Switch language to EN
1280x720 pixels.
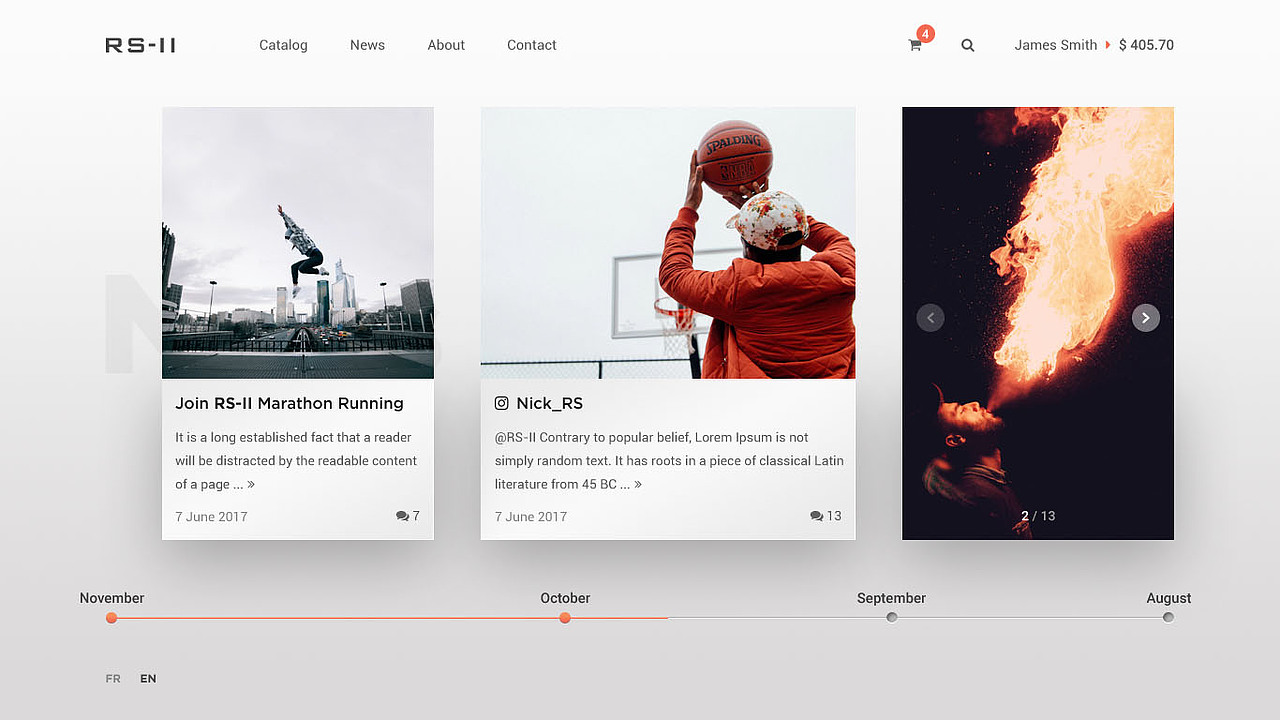pyautogui.click(x=148, y=679)
